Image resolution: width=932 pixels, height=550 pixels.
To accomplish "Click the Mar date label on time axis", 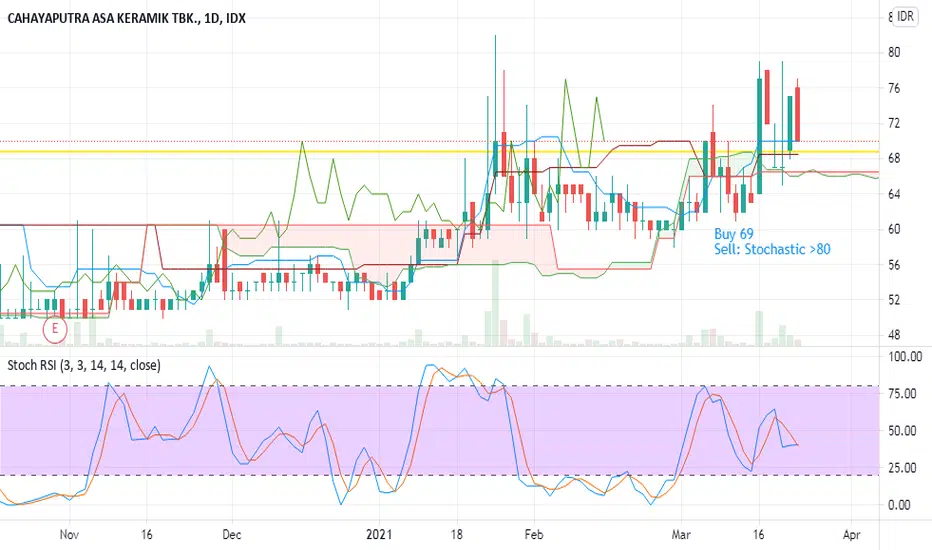I will coord(681,535).
